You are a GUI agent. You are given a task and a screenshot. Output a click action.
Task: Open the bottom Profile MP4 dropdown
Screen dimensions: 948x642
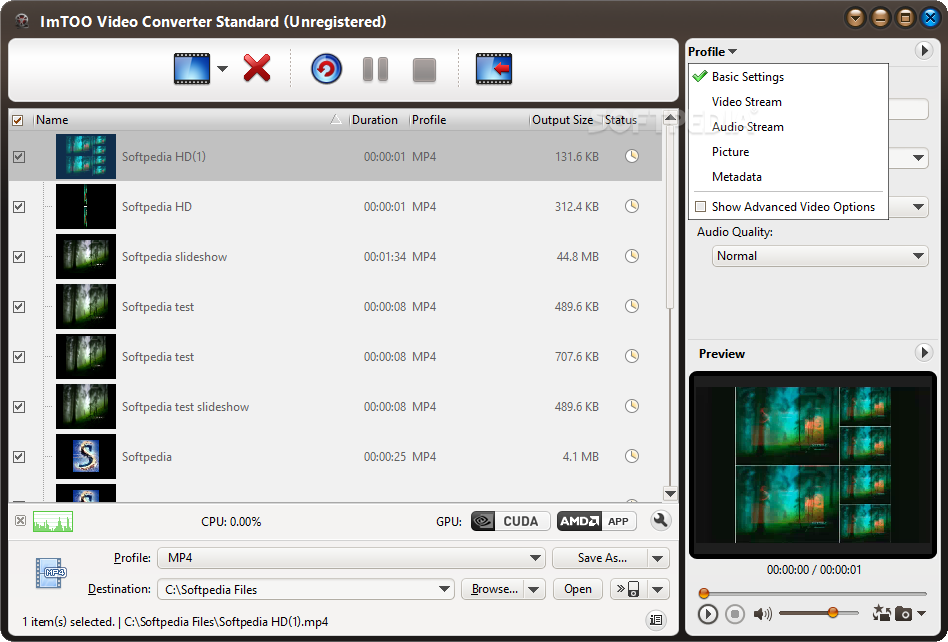pyautogui.click(x=351, y=558)
